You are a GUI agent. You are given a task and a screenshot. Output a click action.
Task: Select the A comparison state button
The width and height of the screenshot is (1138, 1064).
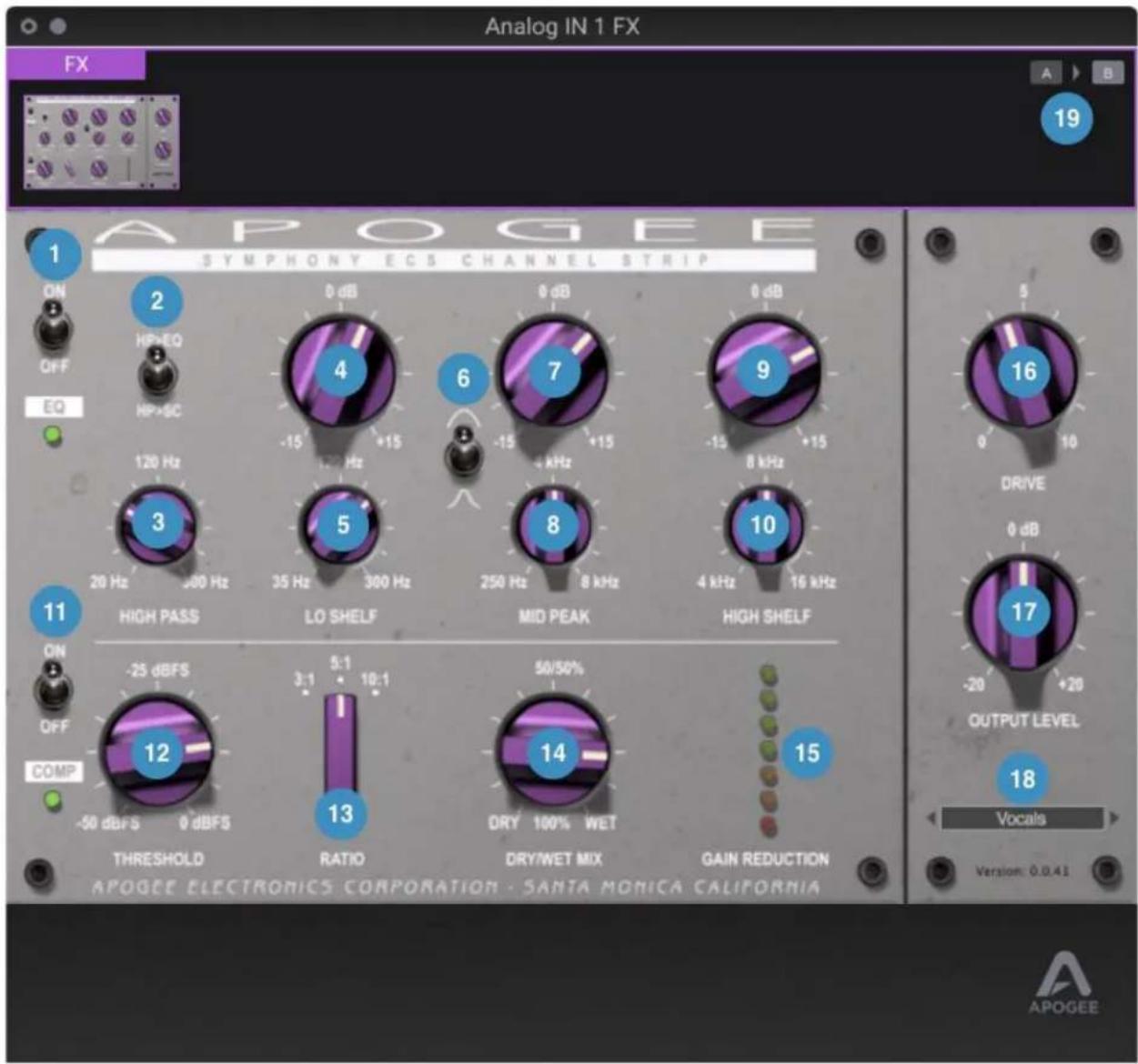coord(1046,74)
